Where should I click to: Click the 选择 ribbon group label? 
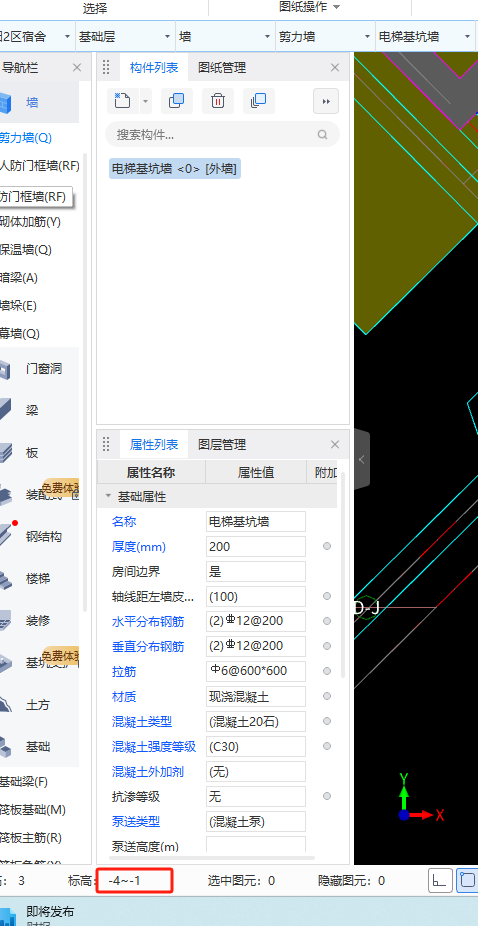pos(95,8)
